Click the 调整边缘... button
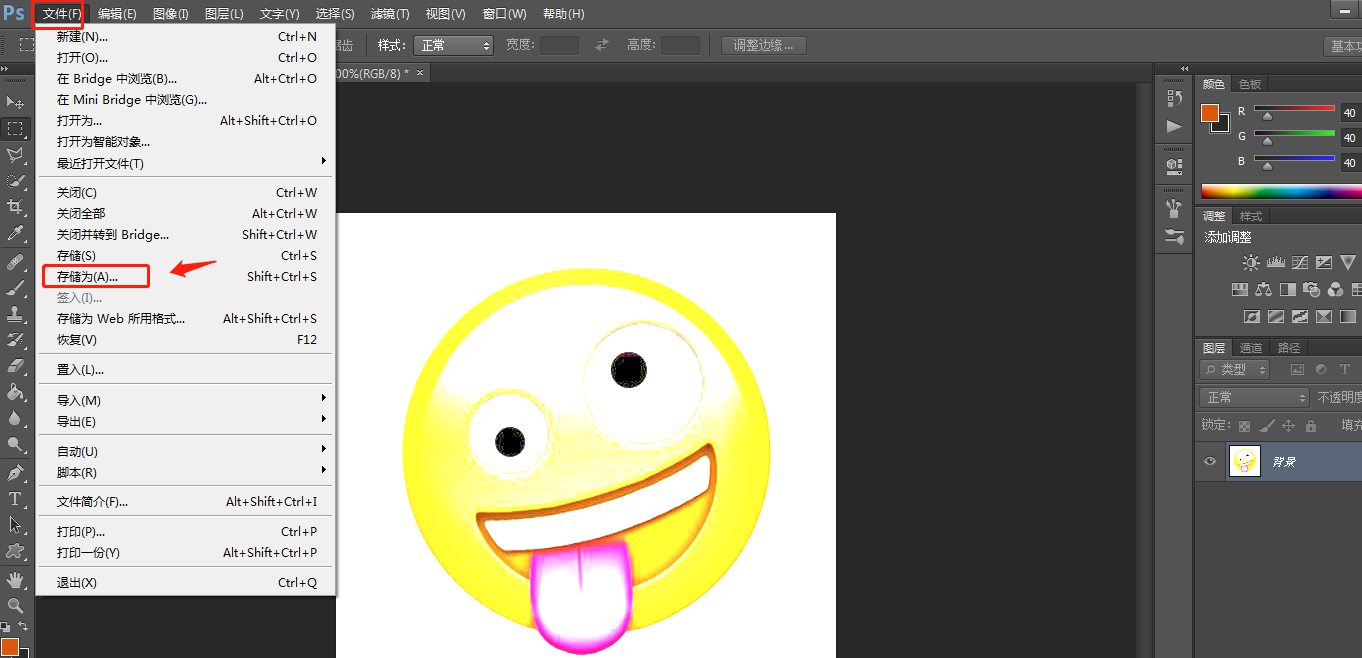 pos(763,45)
